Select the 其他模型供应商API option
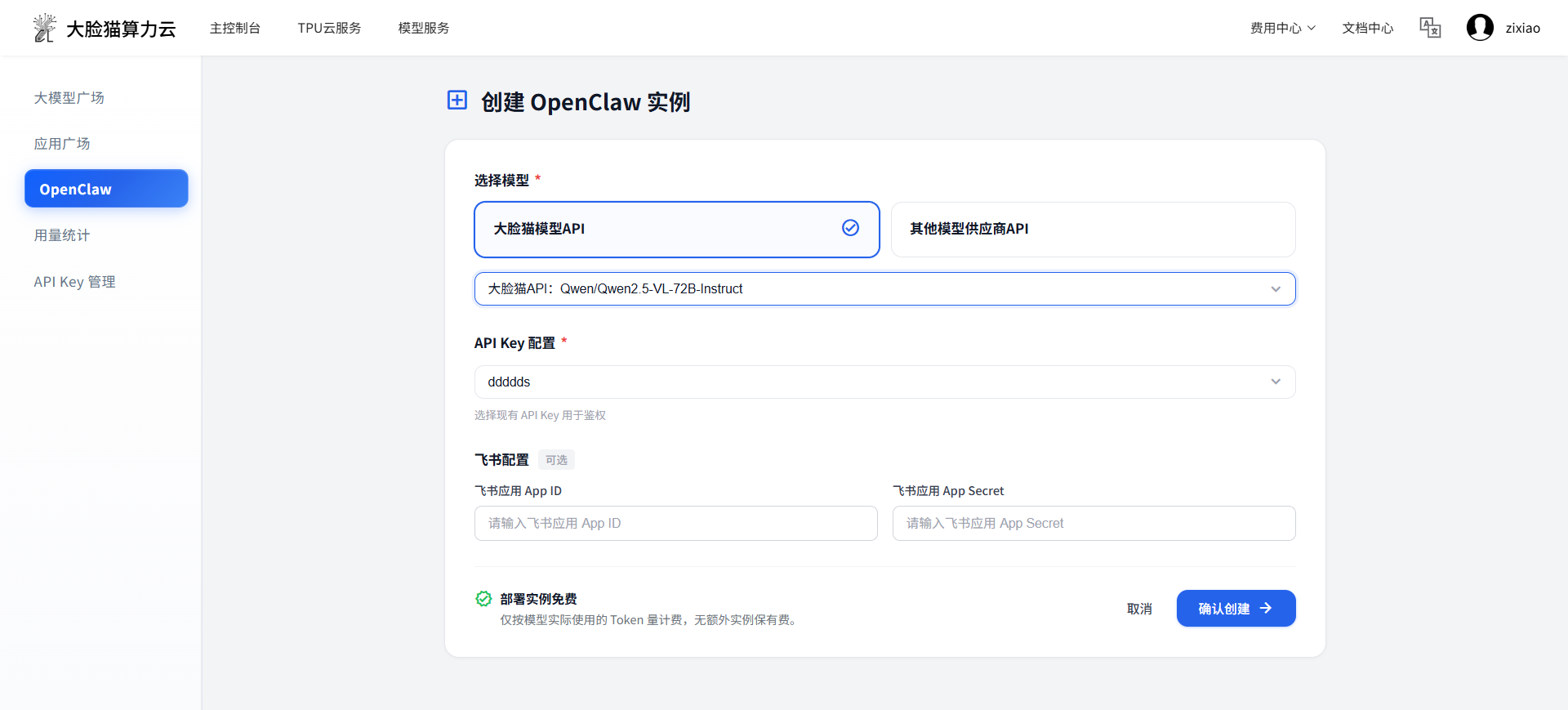1568x710 pixels. [x=1093, y=230]
